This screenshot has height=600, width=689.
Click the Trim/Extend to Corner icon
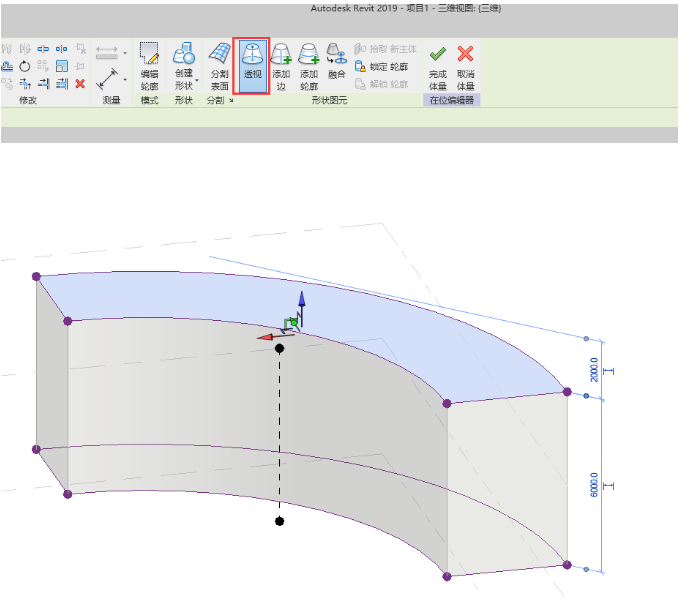click(x=25, y=84)
